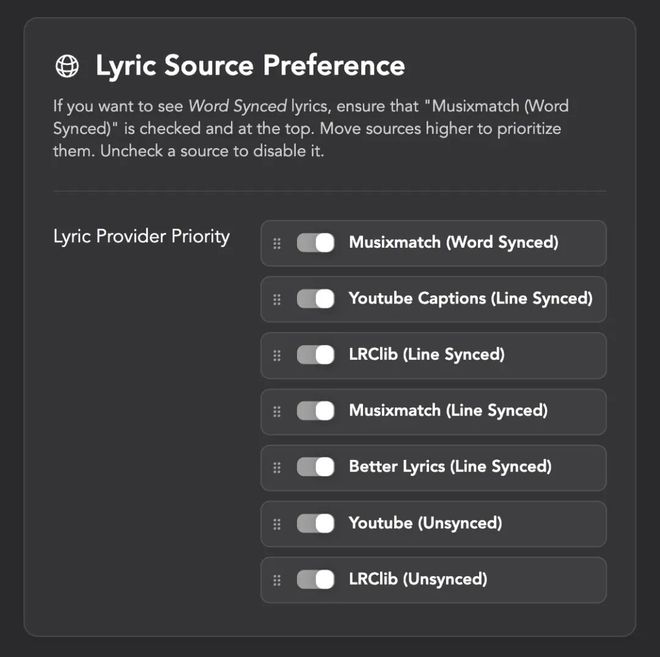Disable Musixmatch (Line Synced) provider switch
The height and width of the screenshot is (657, 660).
tap(315, 411)
